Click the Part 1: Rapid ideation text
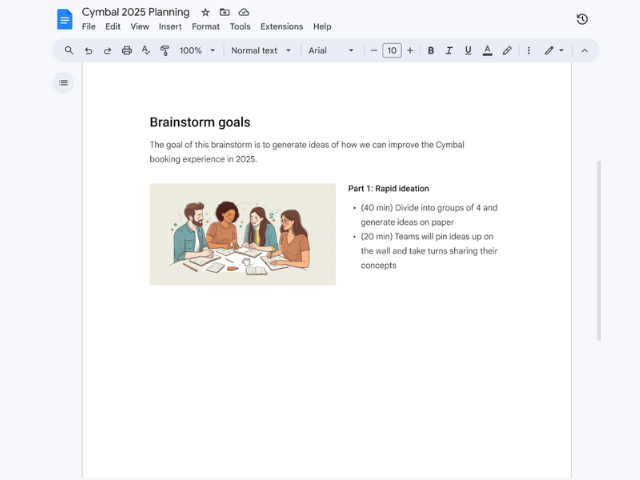Image resolution: width=640 pixels, height=480 pixels. point(389,189)
